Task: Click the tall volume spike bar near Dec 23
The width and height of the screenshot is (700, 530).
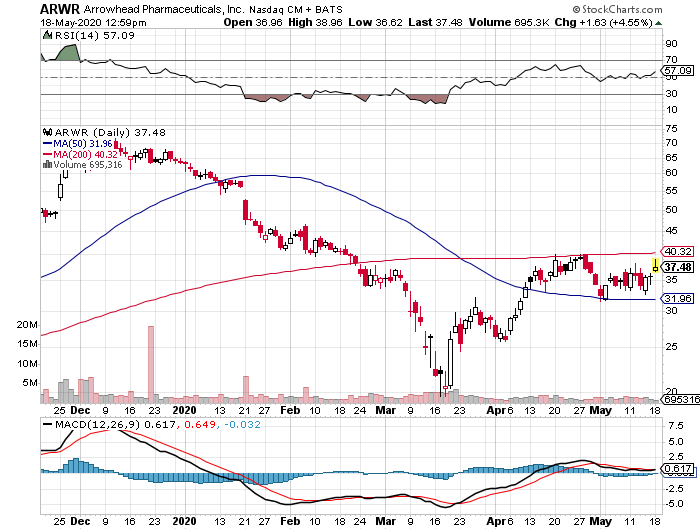Action: (x=151, y=364)
